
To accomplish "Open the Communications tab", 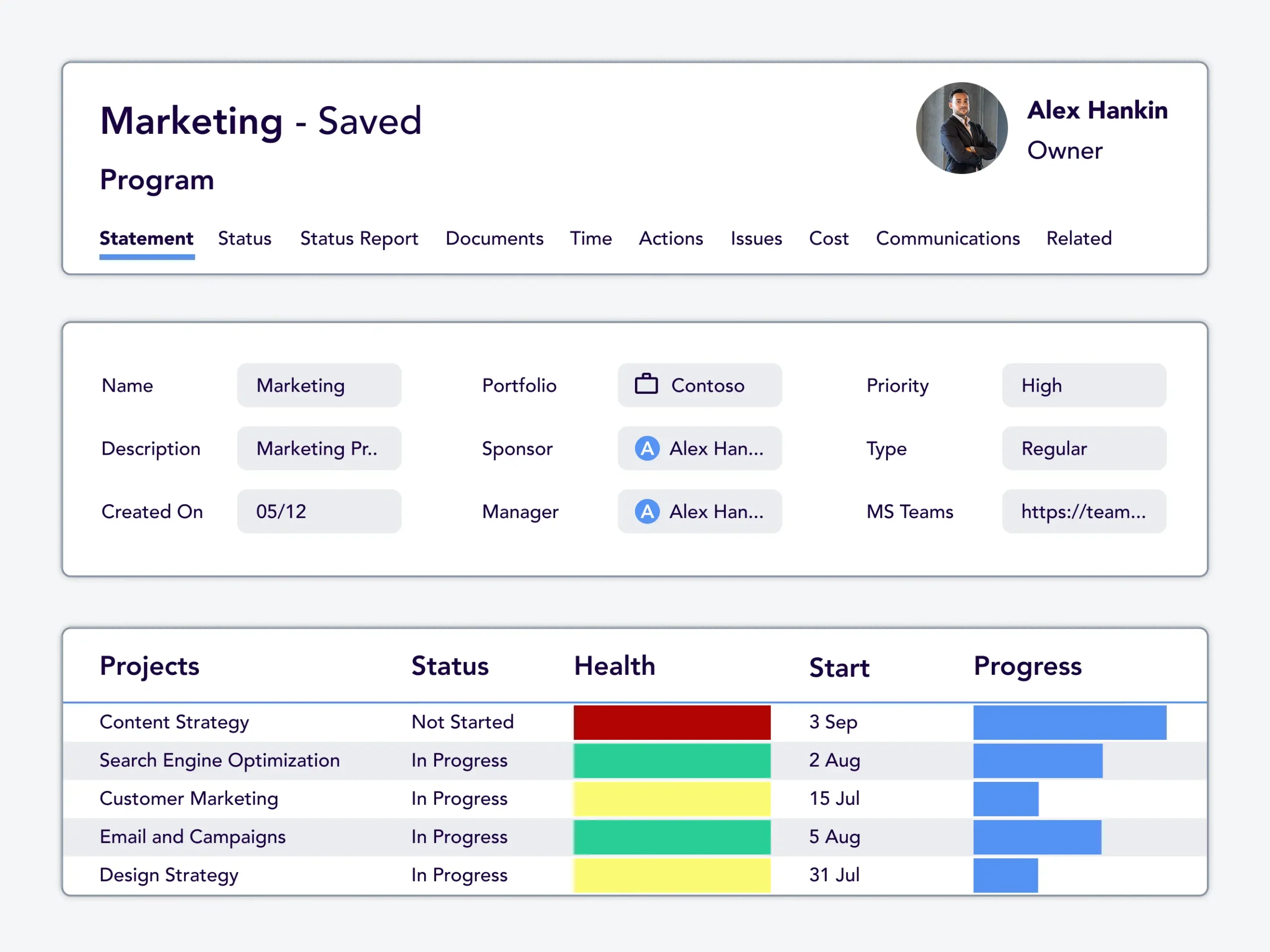I will (948, 238).
